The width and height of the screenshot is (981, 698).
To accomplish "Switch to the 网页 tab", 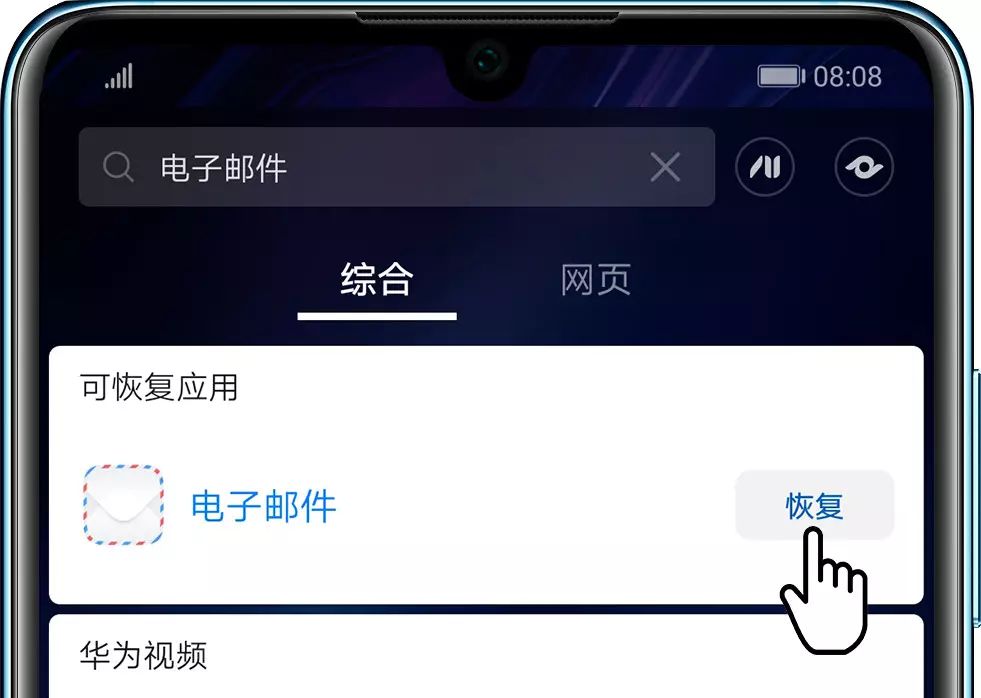I will pos(596,280).
